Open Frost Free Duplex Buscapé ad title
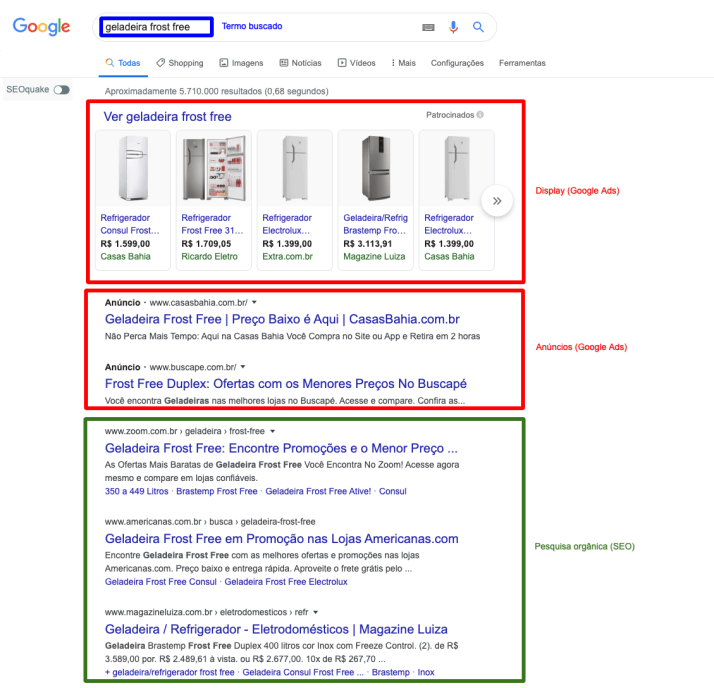This screenshot has width=714, height=688. (286, 384)
